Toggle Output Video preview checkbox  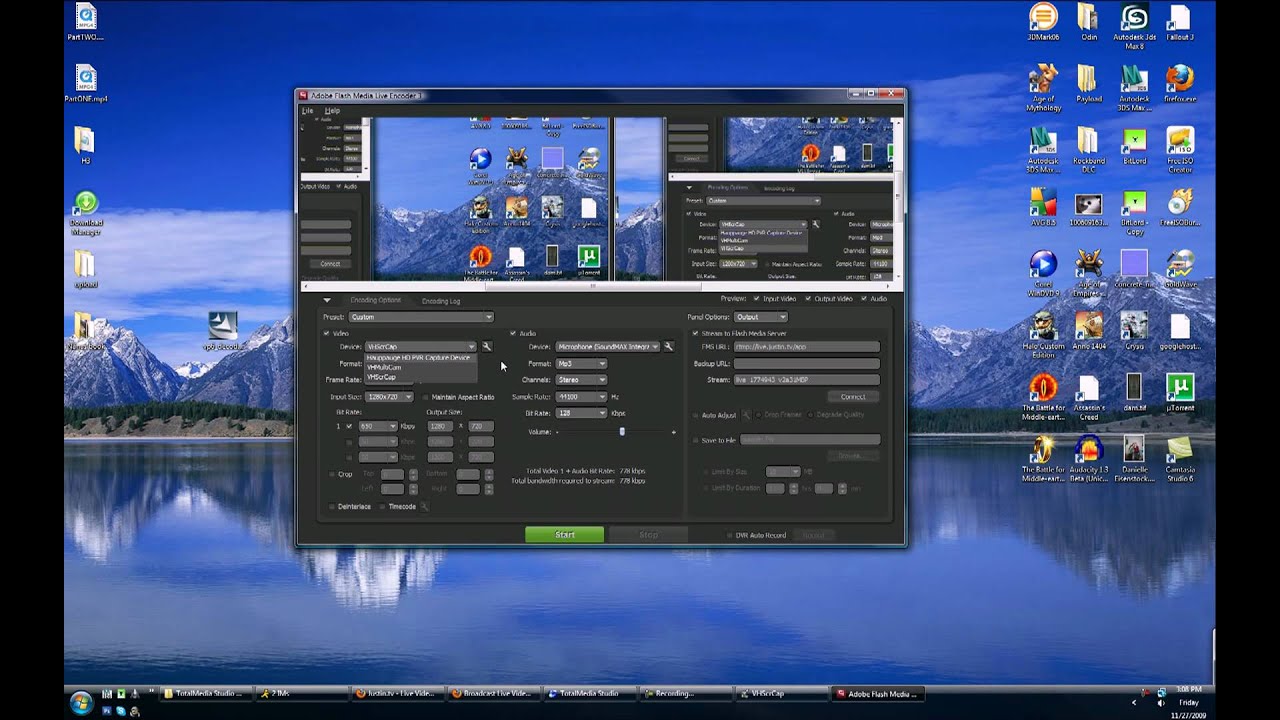(808, 299)
